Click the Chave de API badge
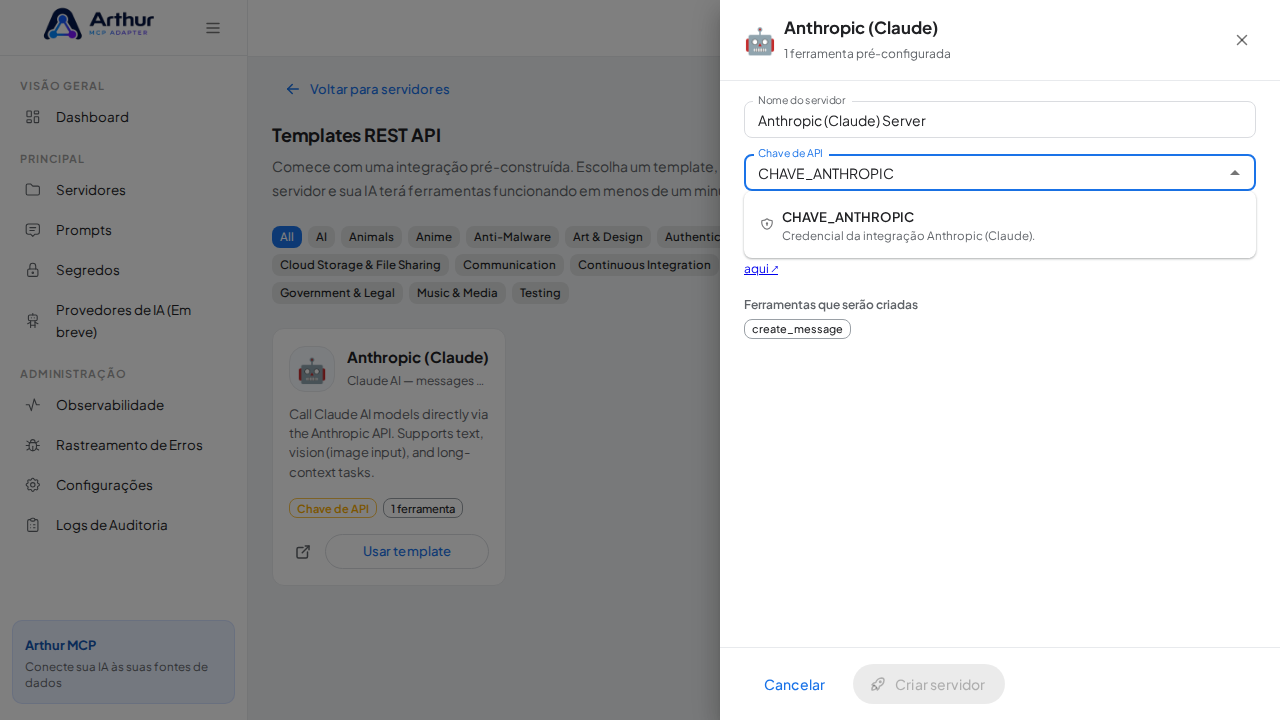This screenshot has width=1280, height=720. pos(333,508)
